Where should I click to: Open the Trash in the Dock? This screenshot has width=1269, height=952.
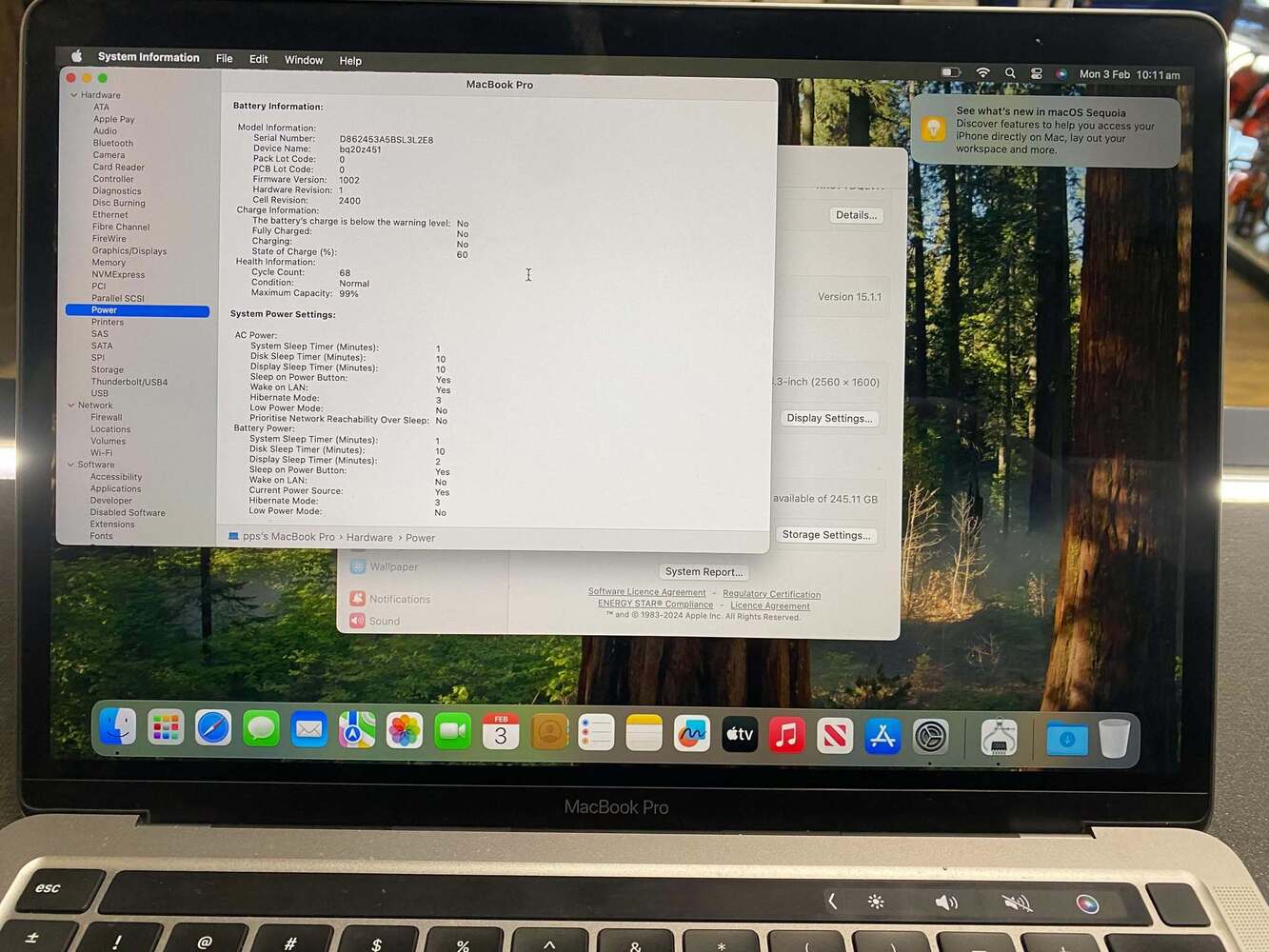coord(1114,739)
